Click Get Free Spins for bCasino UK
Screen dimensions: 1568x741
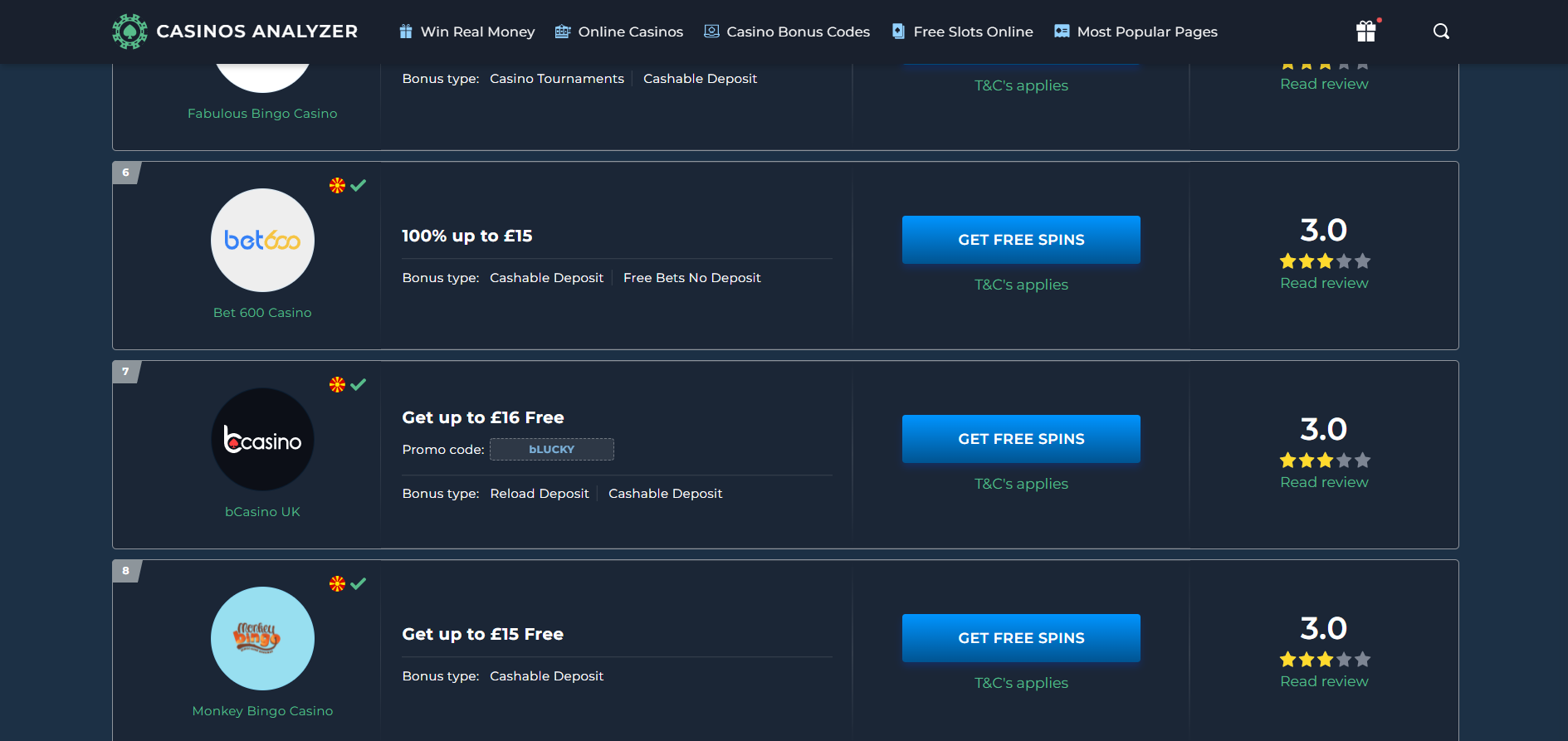click(x=1021, y=439)
